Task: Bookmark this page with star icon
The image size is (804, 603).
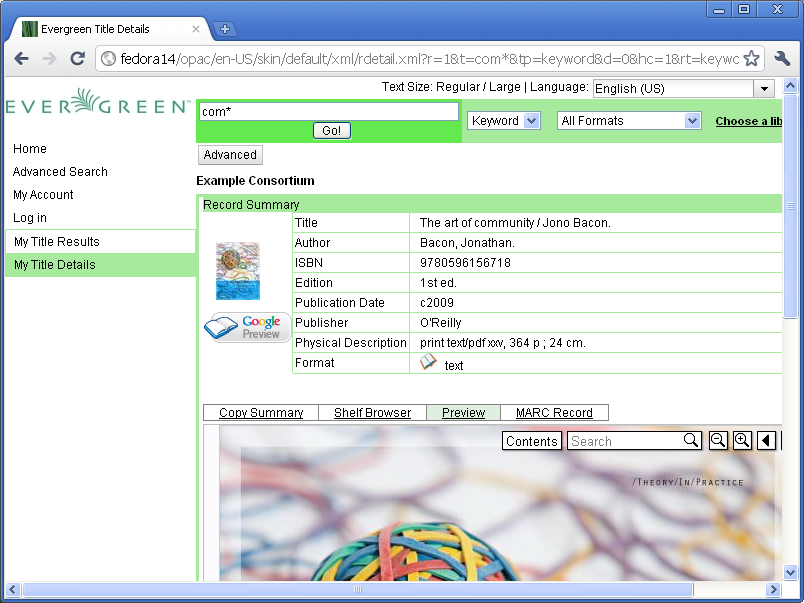Action: pyautogui.click(x=751, y=58)
